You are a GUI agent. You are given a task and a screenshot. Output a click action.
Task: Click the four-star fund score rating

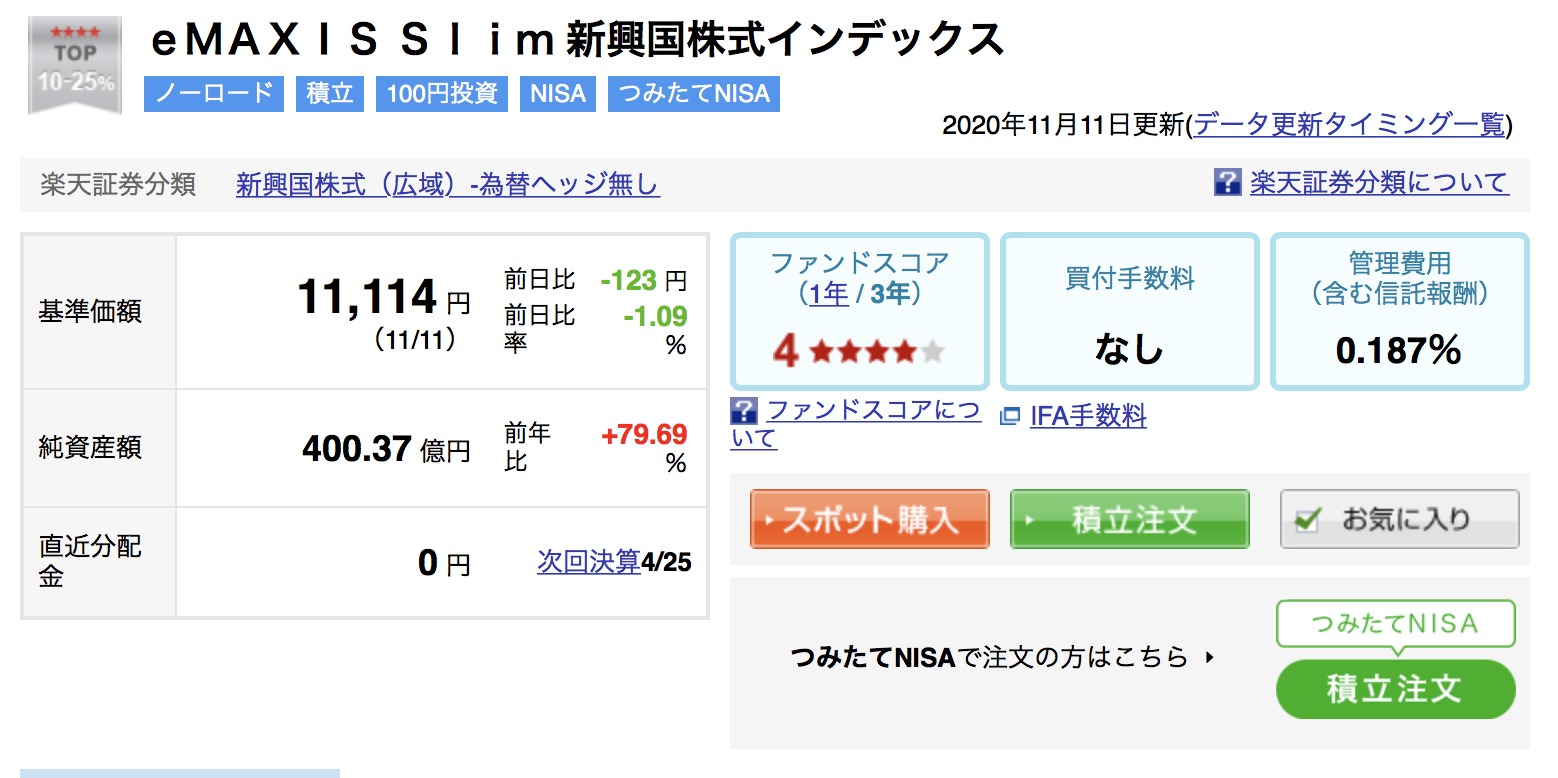point(858,351)
